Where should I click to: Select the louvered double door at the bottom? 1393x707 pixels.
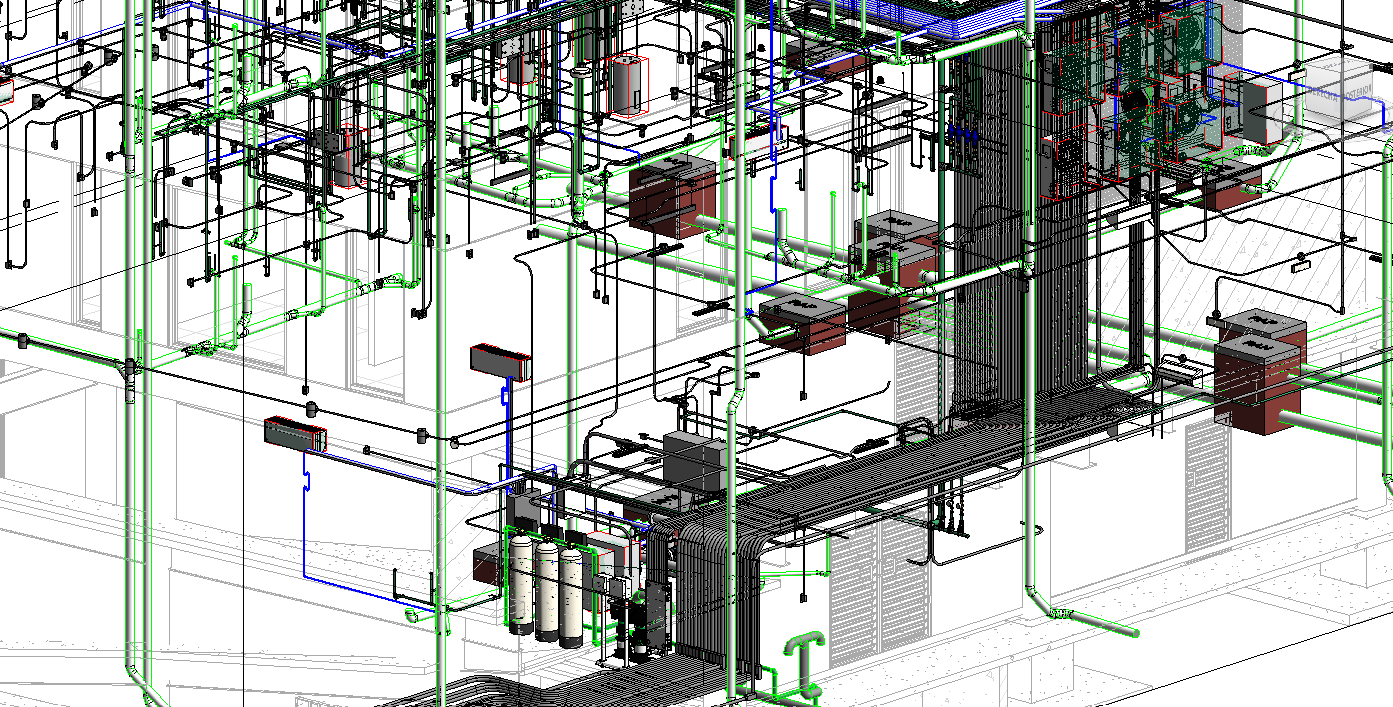(880, 588)
